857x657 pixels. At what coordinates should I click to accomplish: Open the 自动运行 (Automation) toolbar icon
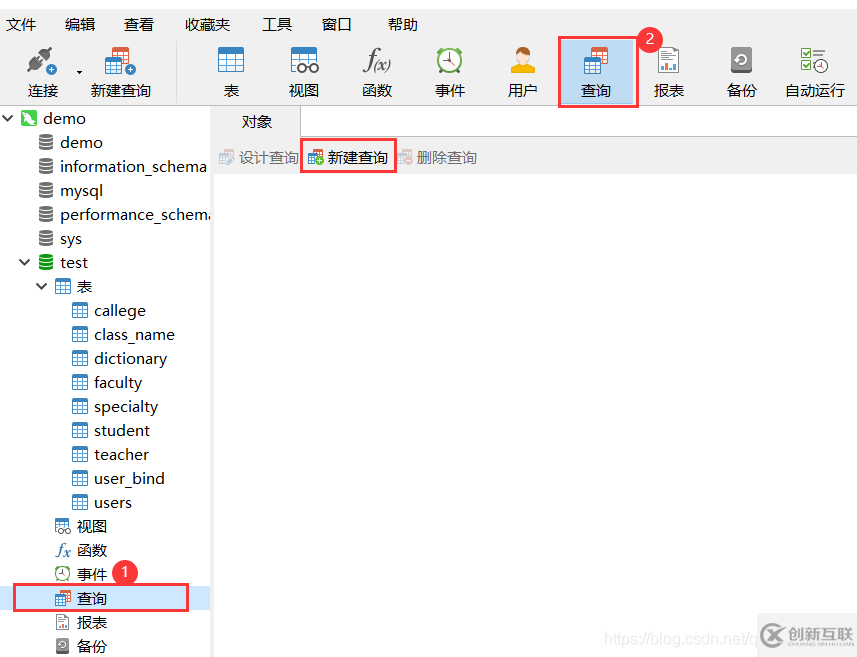pyautogui.click(x=814, y=73)
